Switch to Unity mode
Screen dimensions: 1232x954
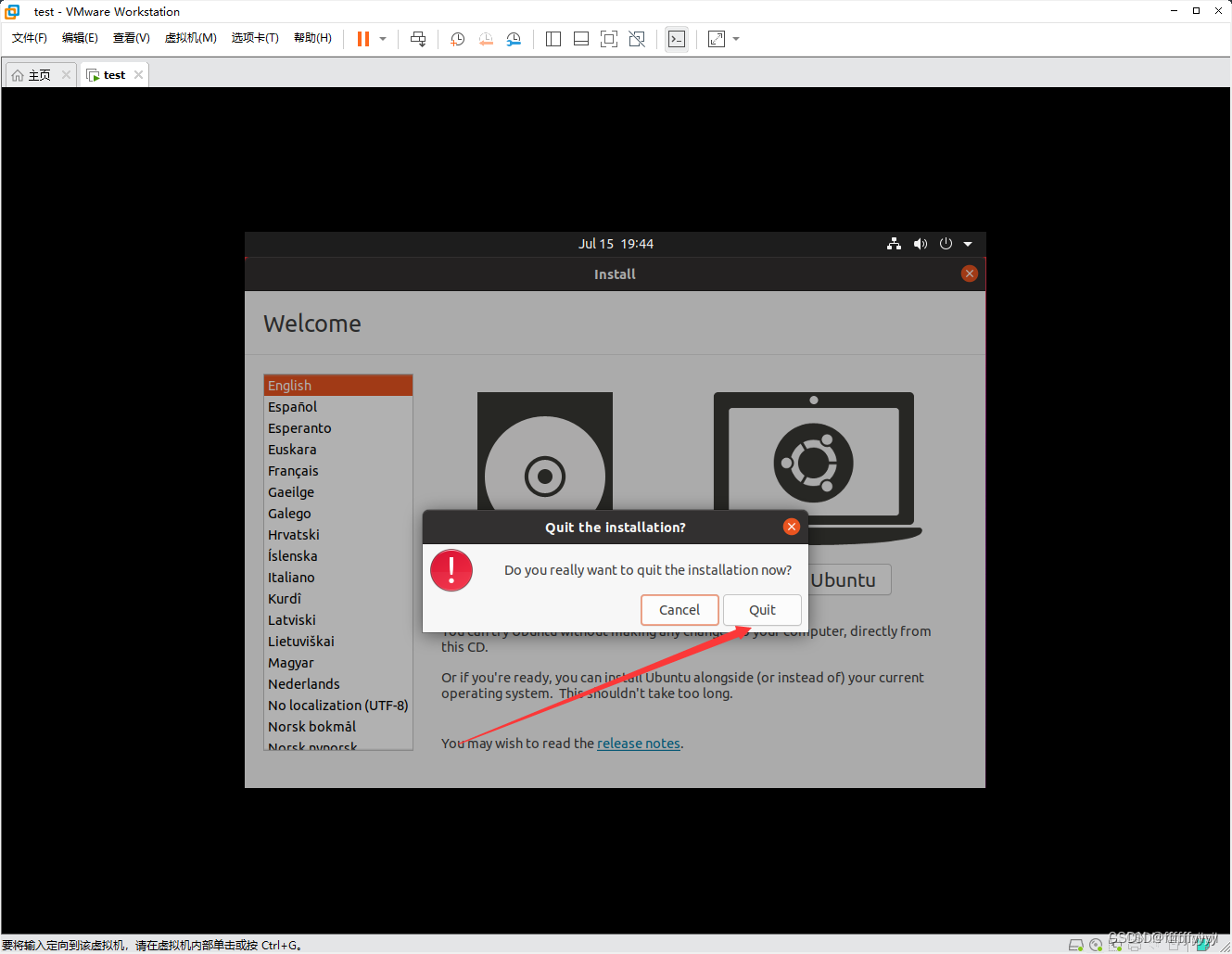tap(637, 39)
